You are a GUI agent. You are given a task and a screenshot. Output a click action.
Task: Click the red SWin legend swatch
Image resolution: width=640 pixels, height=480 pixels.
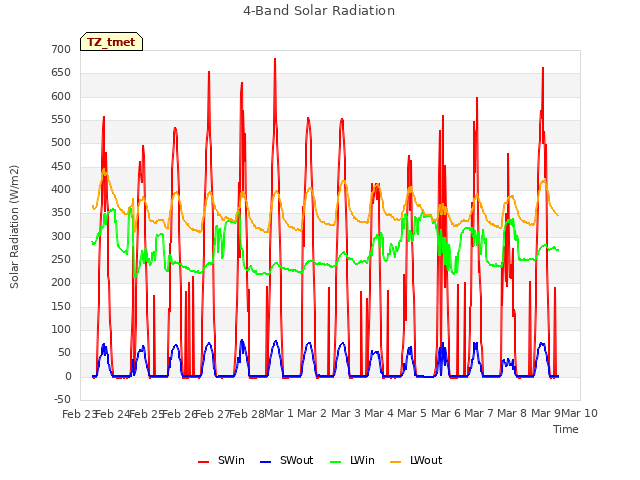tap(203, 462)
